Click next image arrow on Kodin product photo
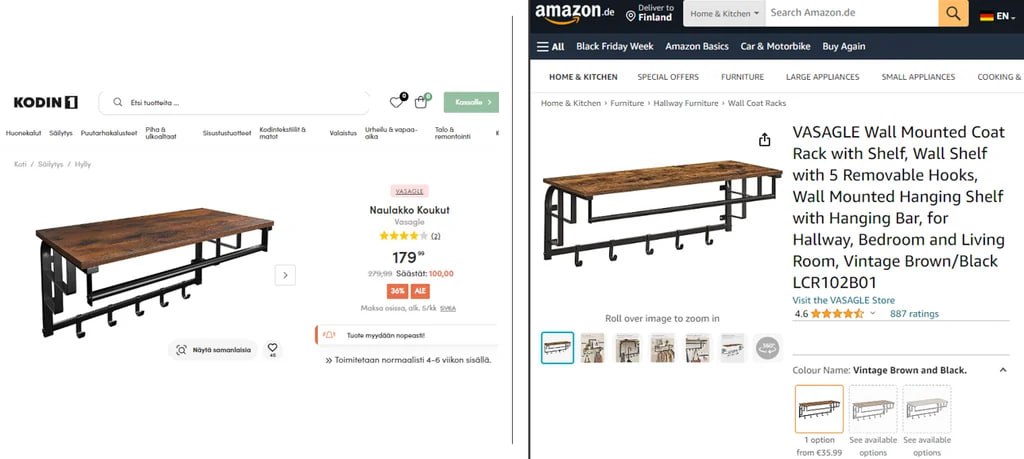Viewport: 1024px width, 459px height. click(x=285, y=275)
